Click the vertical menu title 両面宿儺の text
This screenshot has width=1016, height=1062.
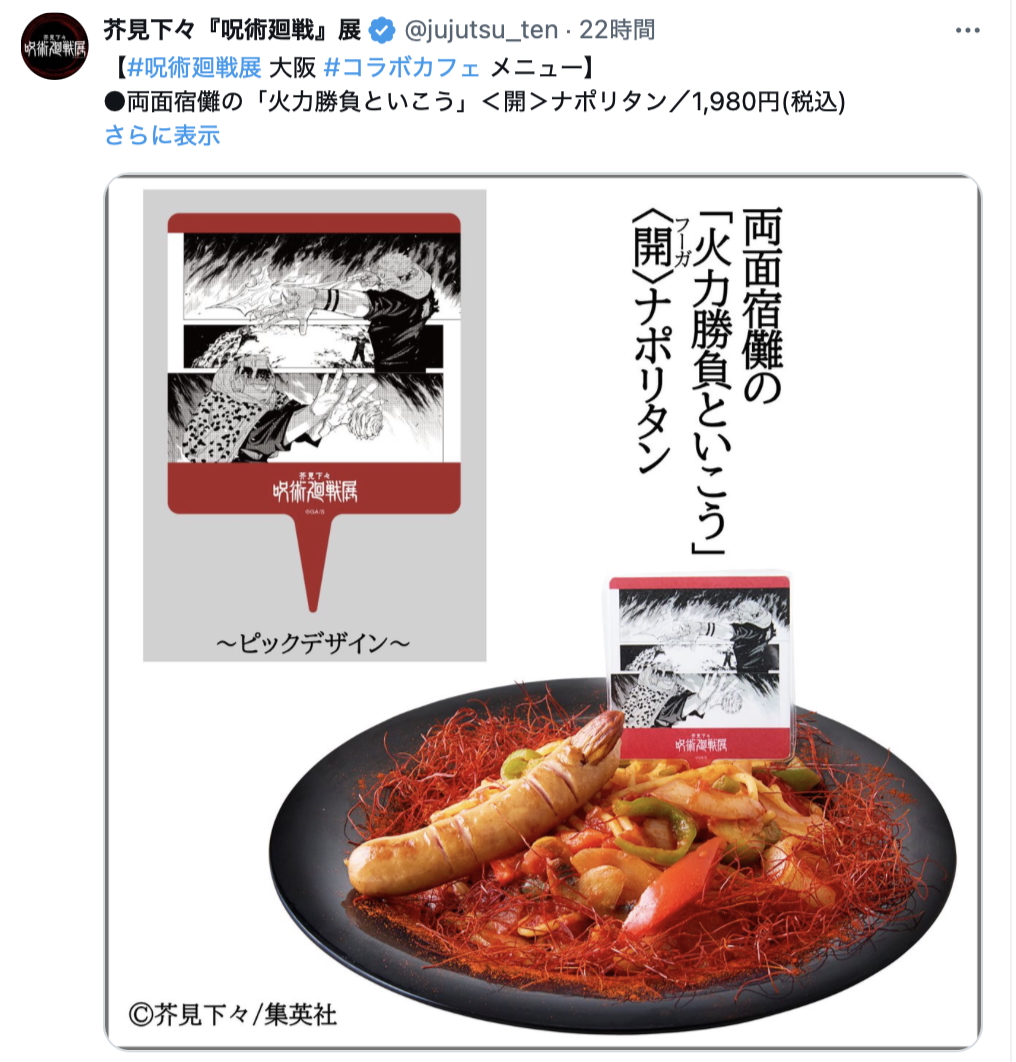763,305
